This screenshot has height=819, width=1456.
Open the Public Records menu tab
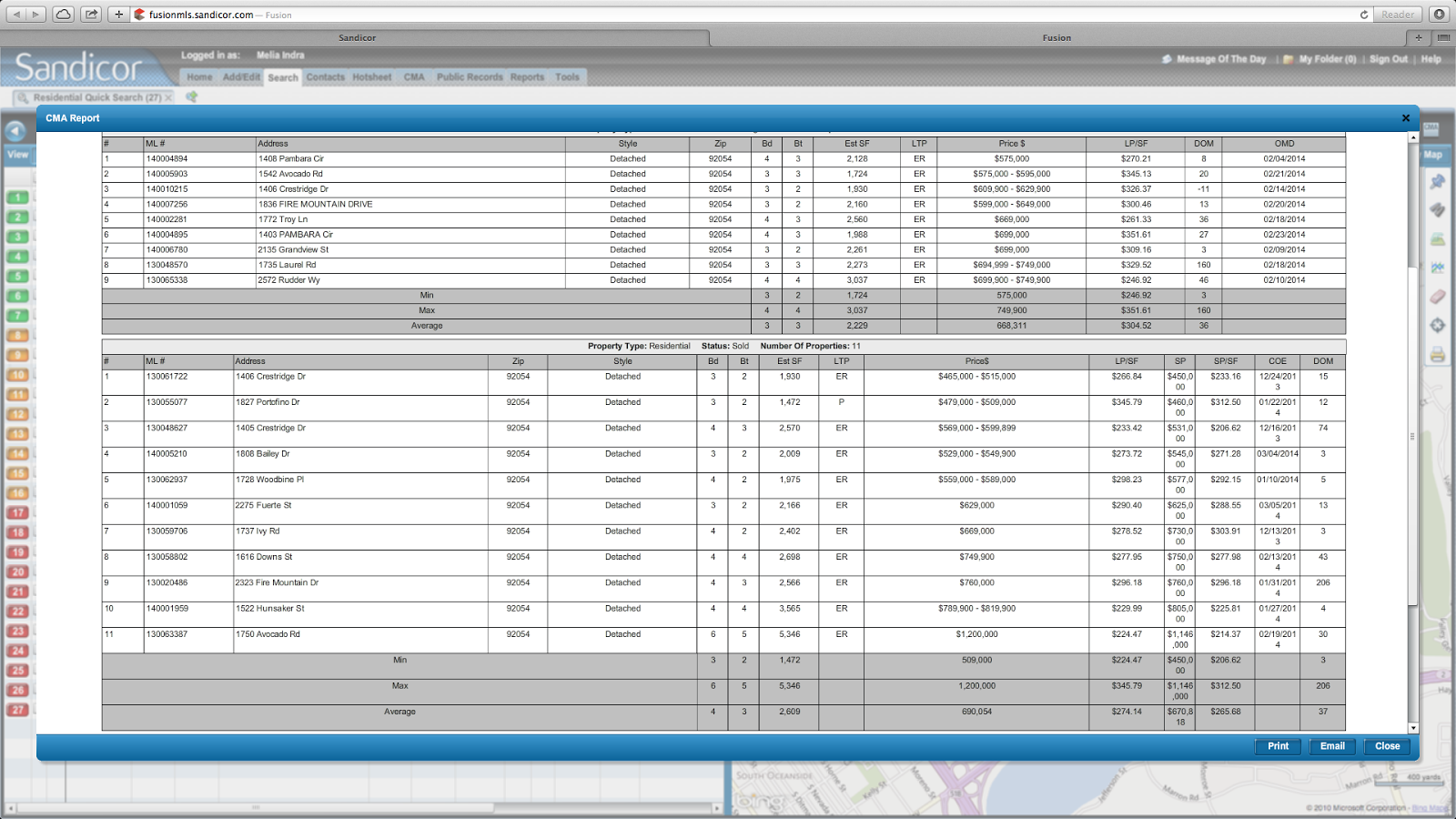tap(470, 77)
